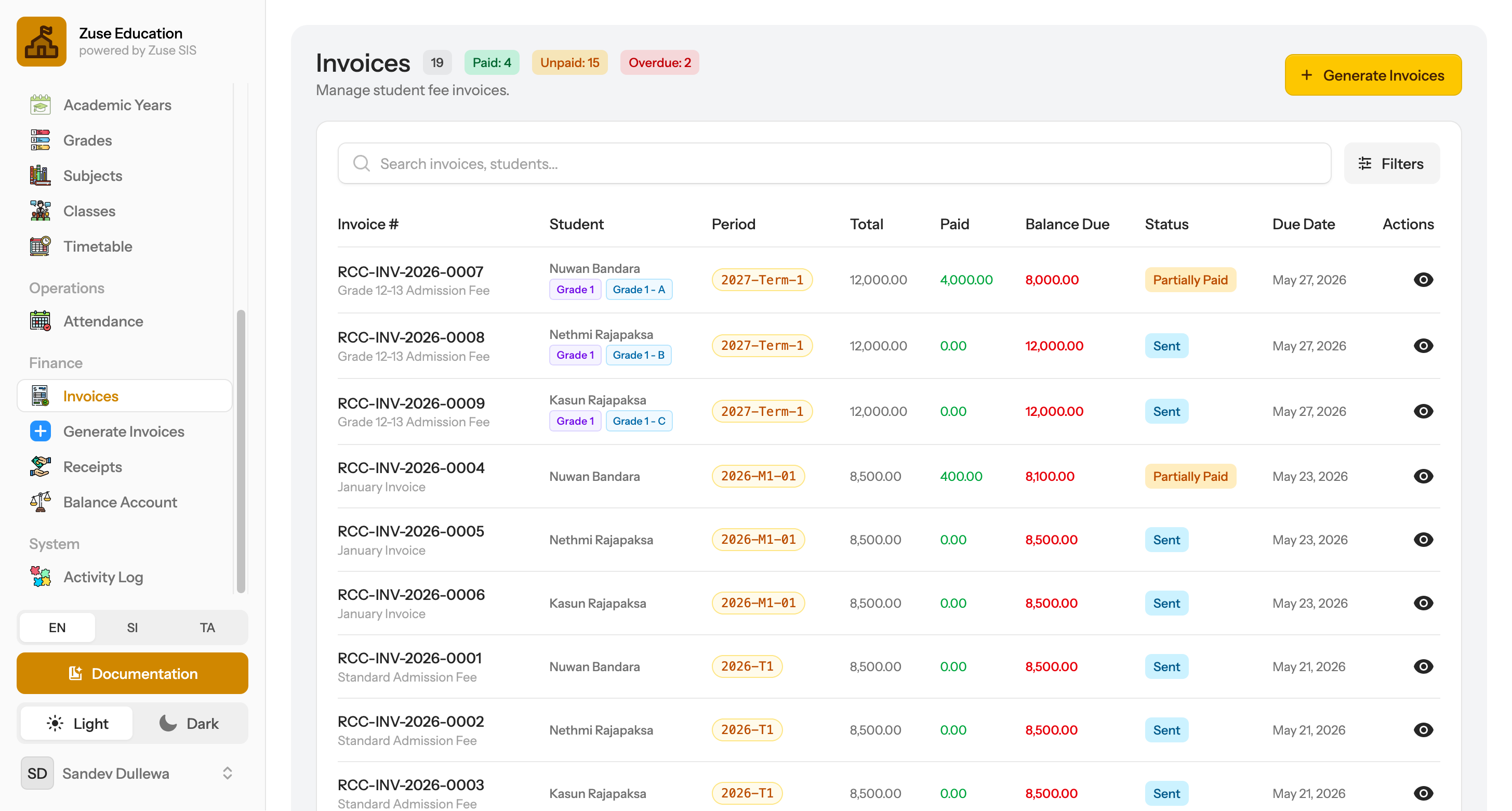This screenshot has width=1512, height=811.
Task: Open the Subjects books icon
Action: click(41, 176)
